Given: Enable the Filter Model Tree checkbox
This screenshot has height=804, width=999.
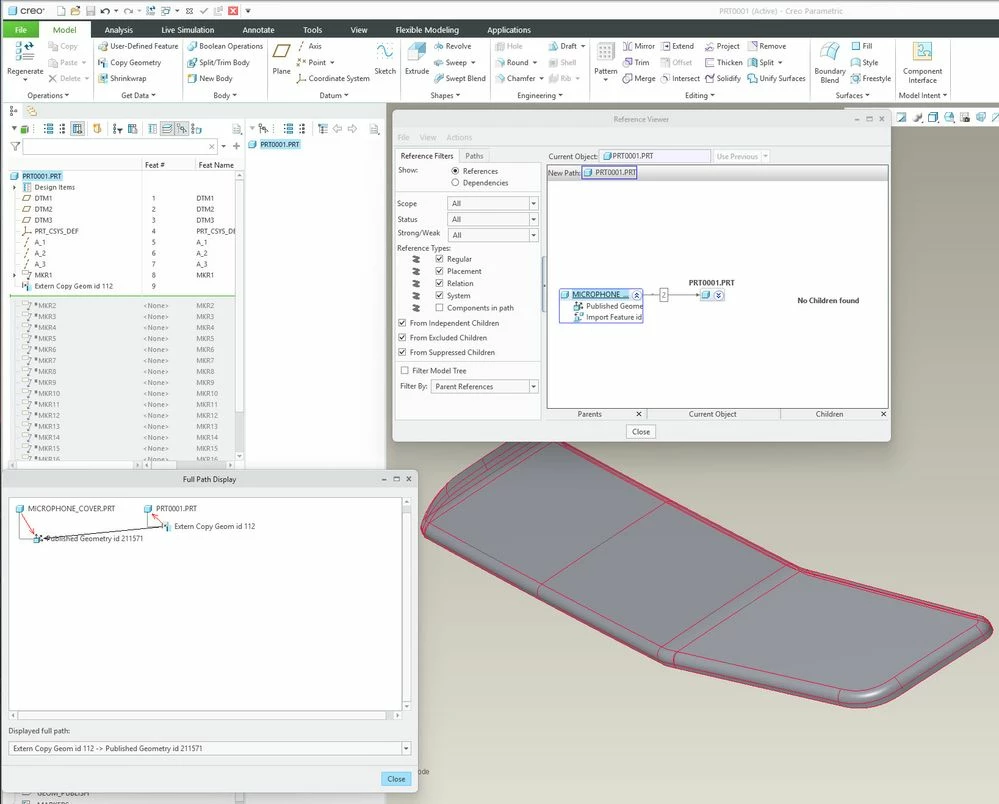Looking at the screenshot, I should pos(404,370).
